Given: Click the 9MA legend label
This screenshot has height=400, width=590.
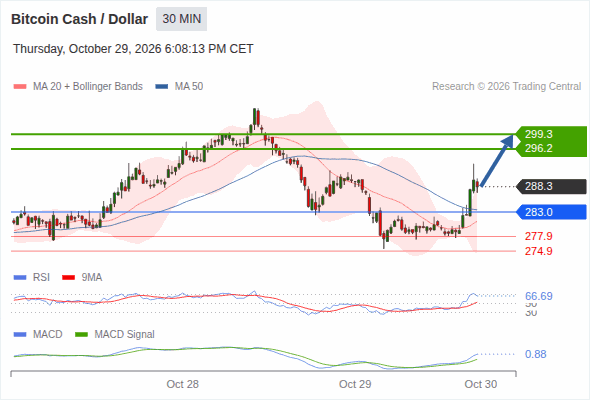Looking at the screenshot, I should (92, 278).
